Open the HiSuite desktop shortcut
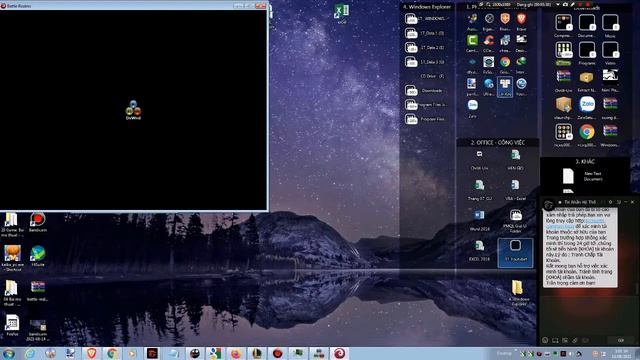Viewport: 640px width, 360px height. pyautogui.click(x=38, y=256)
